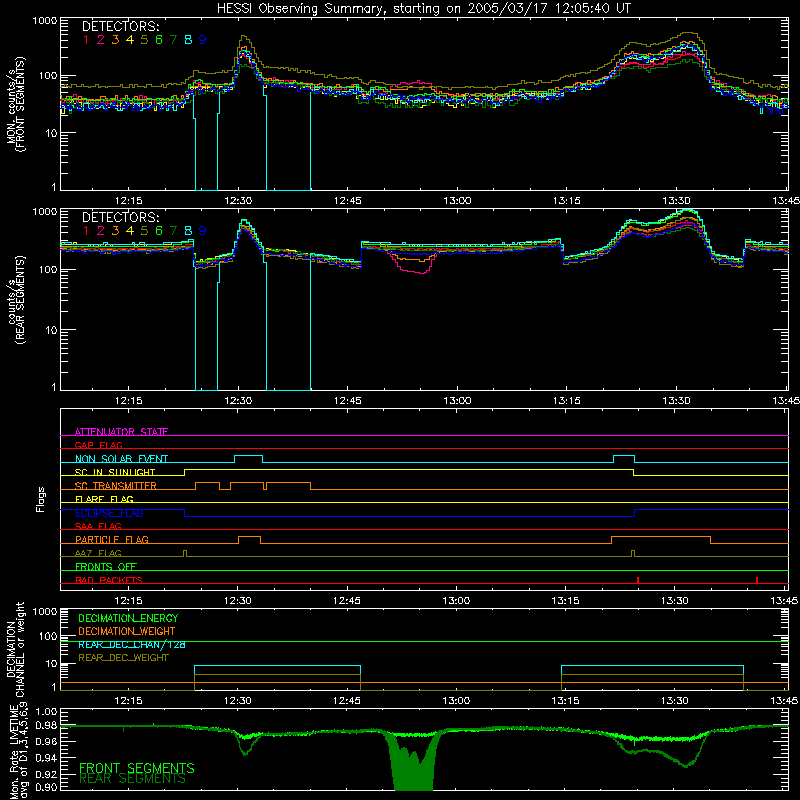Viewport: 800px width, 800px height.
Task: Click 12:45 tick label under rear segments plot
Action: click(x=347, y=401)
